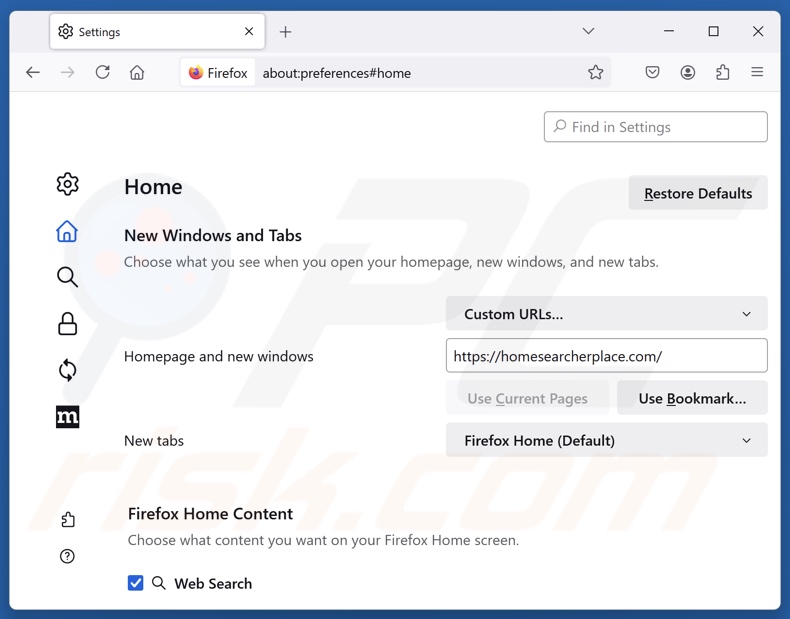The height and width of the screenshot is (619, 790).
Task: Open the Firefox account icon
Action: (x=688, y=73)
